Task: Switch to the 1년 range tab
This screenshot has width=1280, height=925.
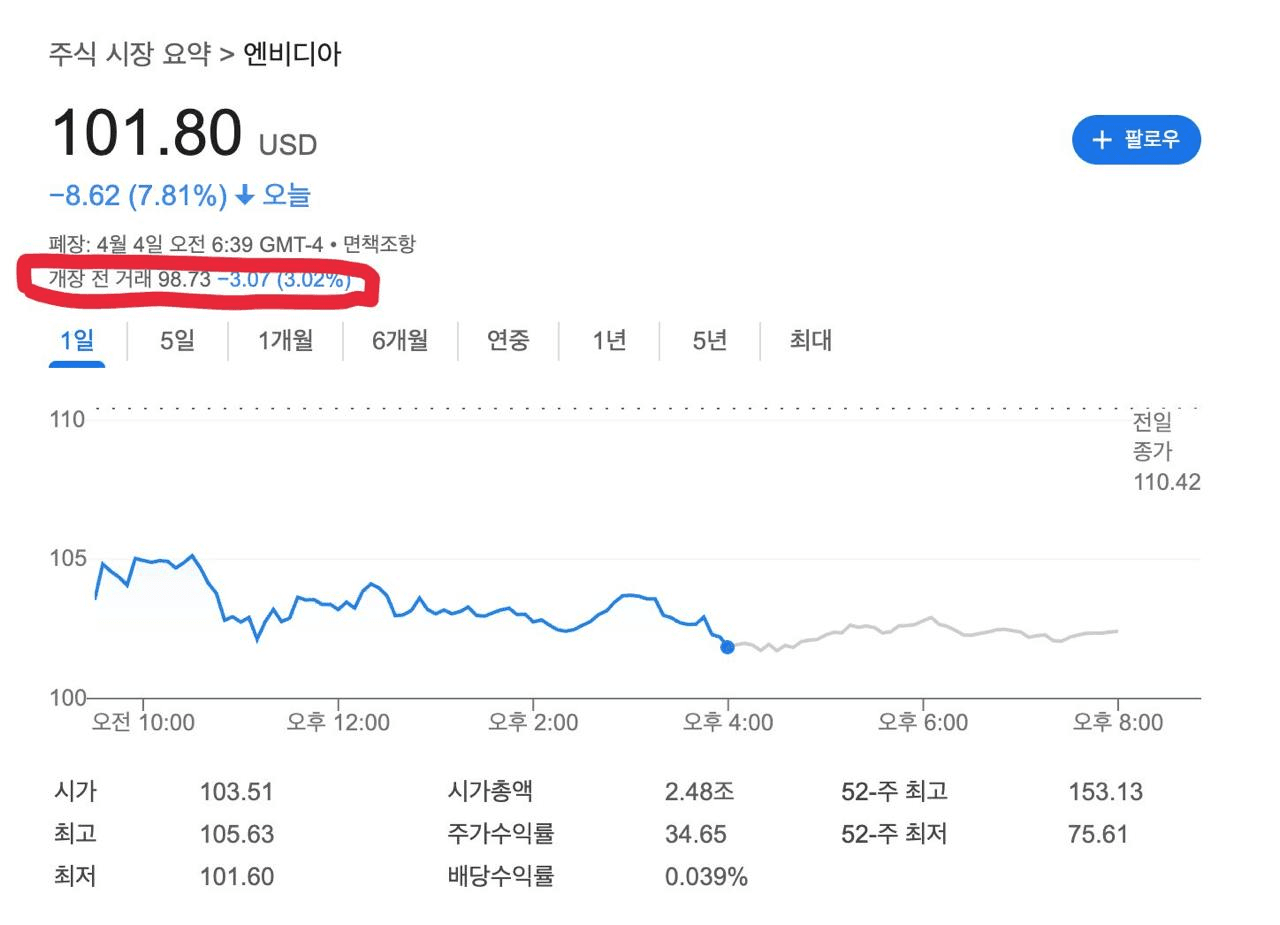Action: pyautogui.click(x=609, y=341)
